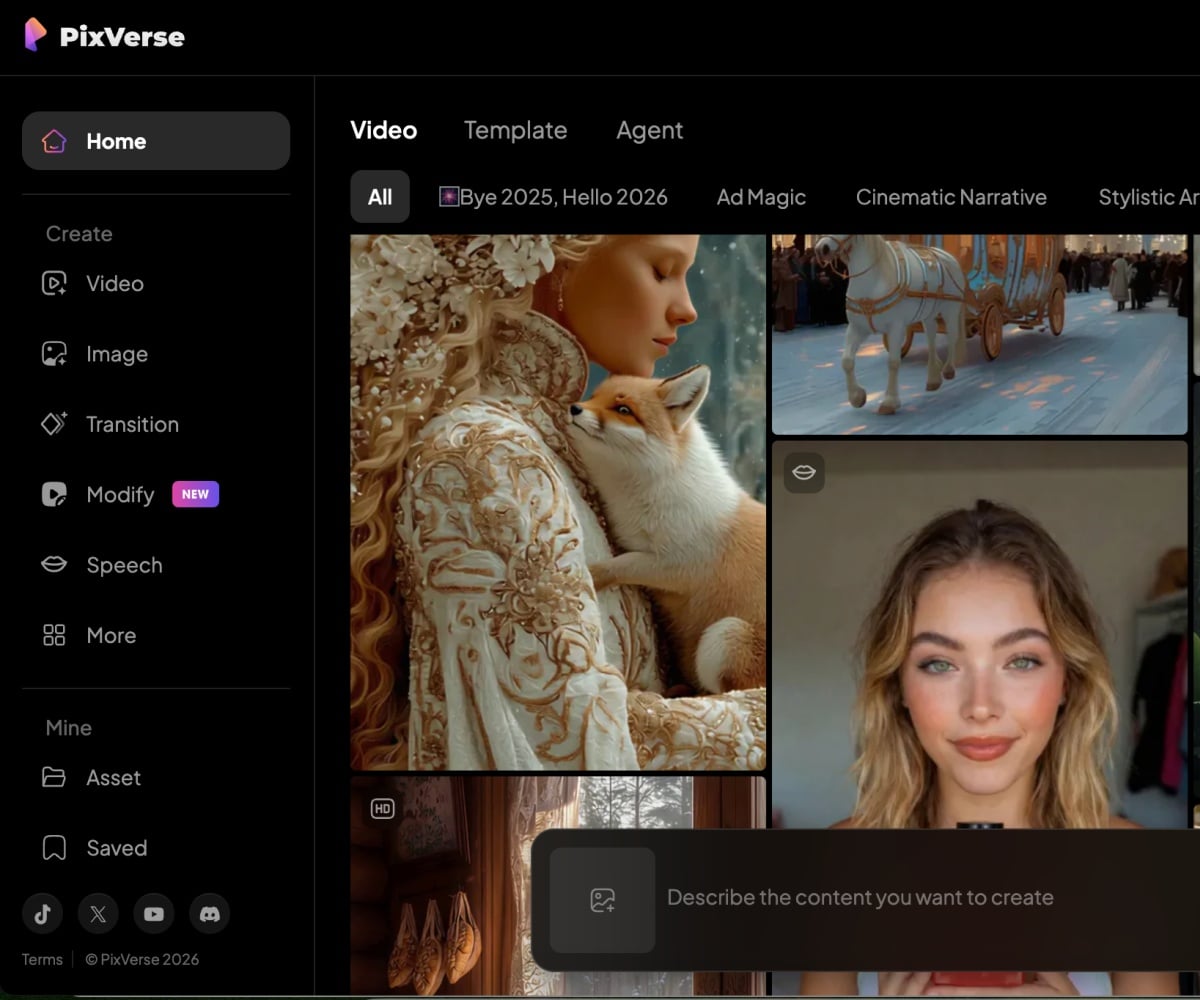1200x1000 pixels.
Task: Open the Home page in sidebar
Action: pos(156,141)
